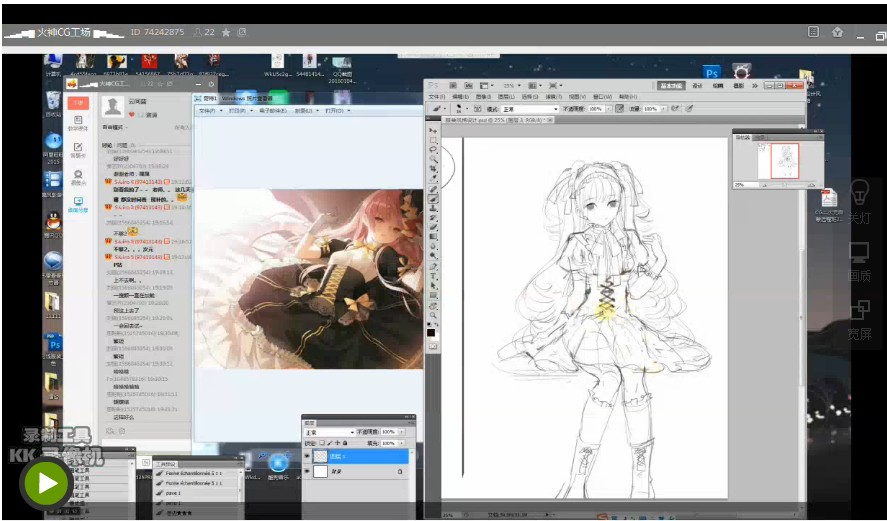Select the Brush tool in toolbar
Image resolution: width=887 pixels, height=521 pixels.
434,198
